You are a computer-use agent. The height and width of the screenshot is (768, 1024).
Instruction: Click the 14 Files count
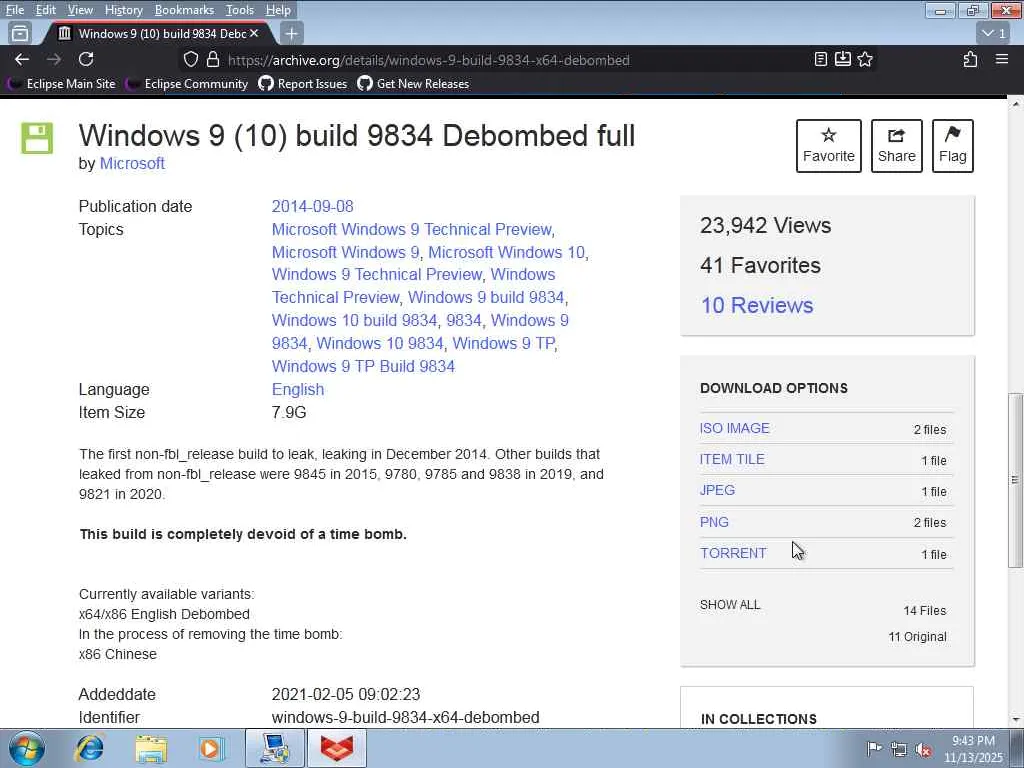(925, 611)
